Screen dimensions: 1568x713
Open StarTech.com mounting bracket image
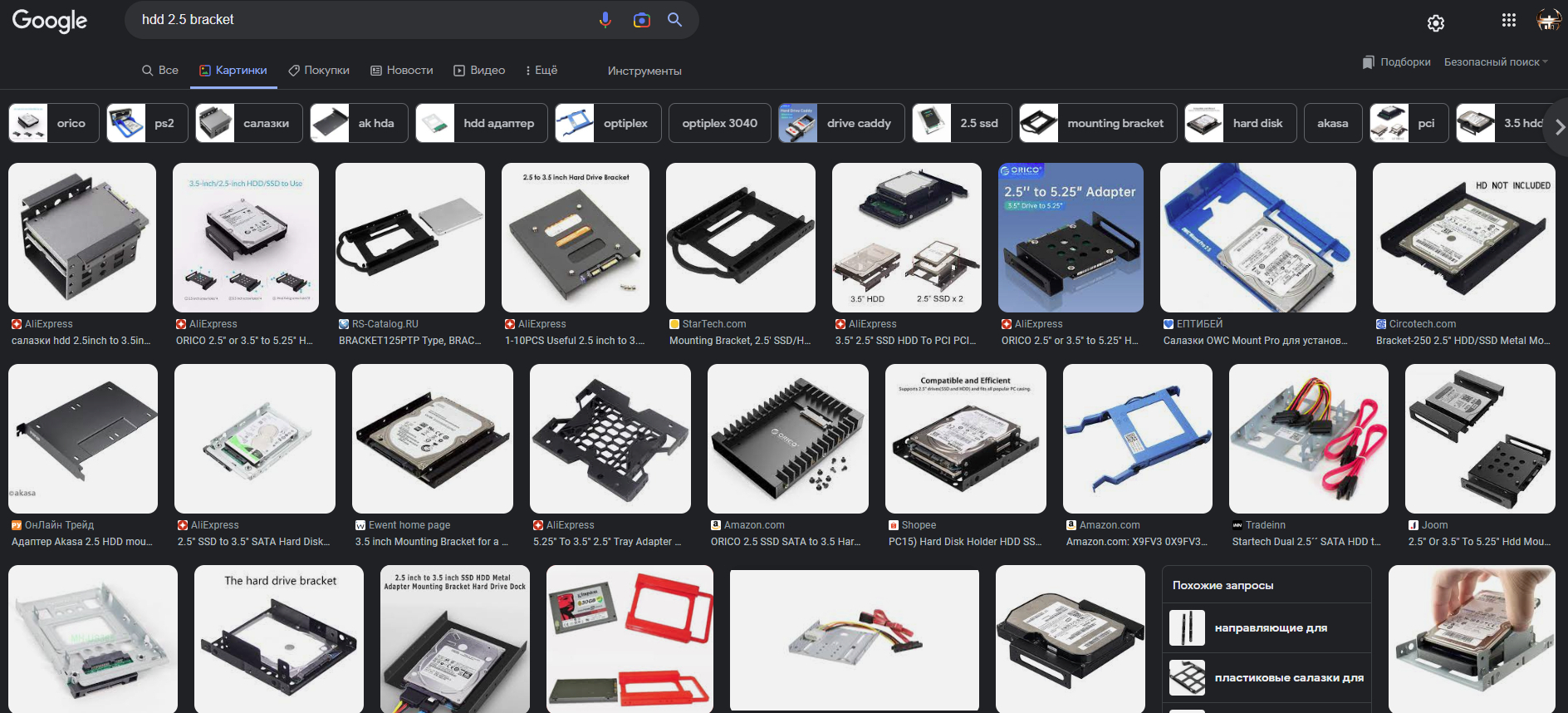click(x=741, y=238)
